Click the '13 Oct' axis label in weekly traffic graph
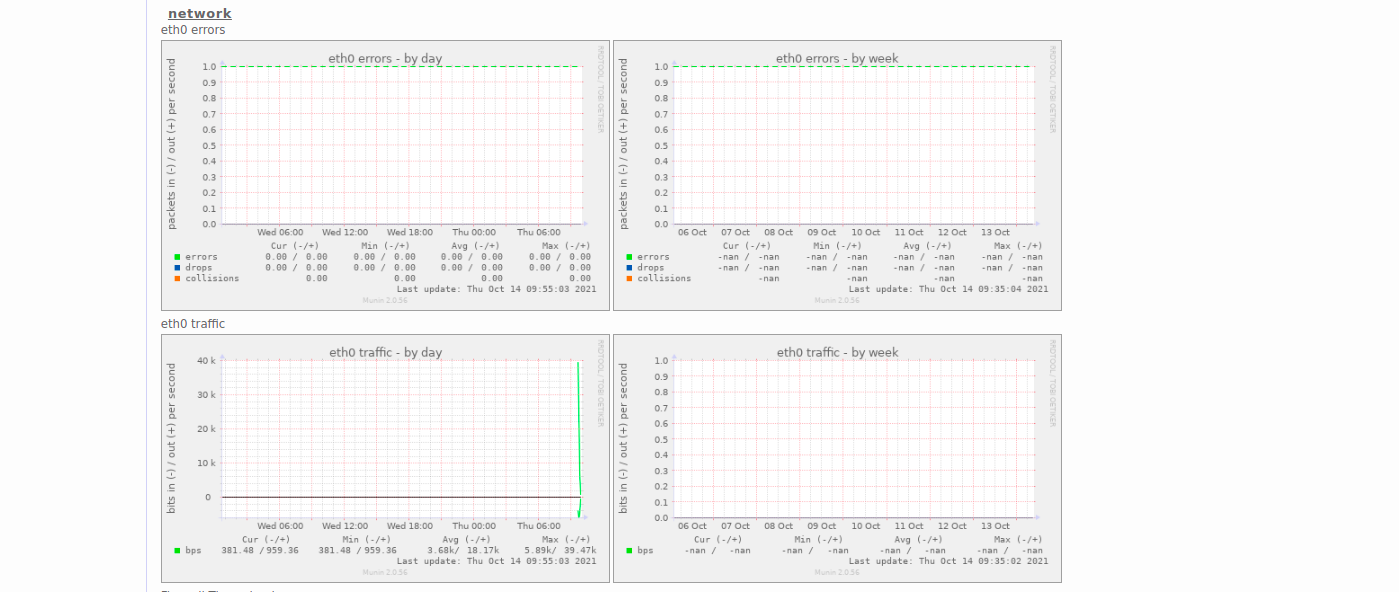This screenshot has height=592, width=1399. tap(996, 526)
